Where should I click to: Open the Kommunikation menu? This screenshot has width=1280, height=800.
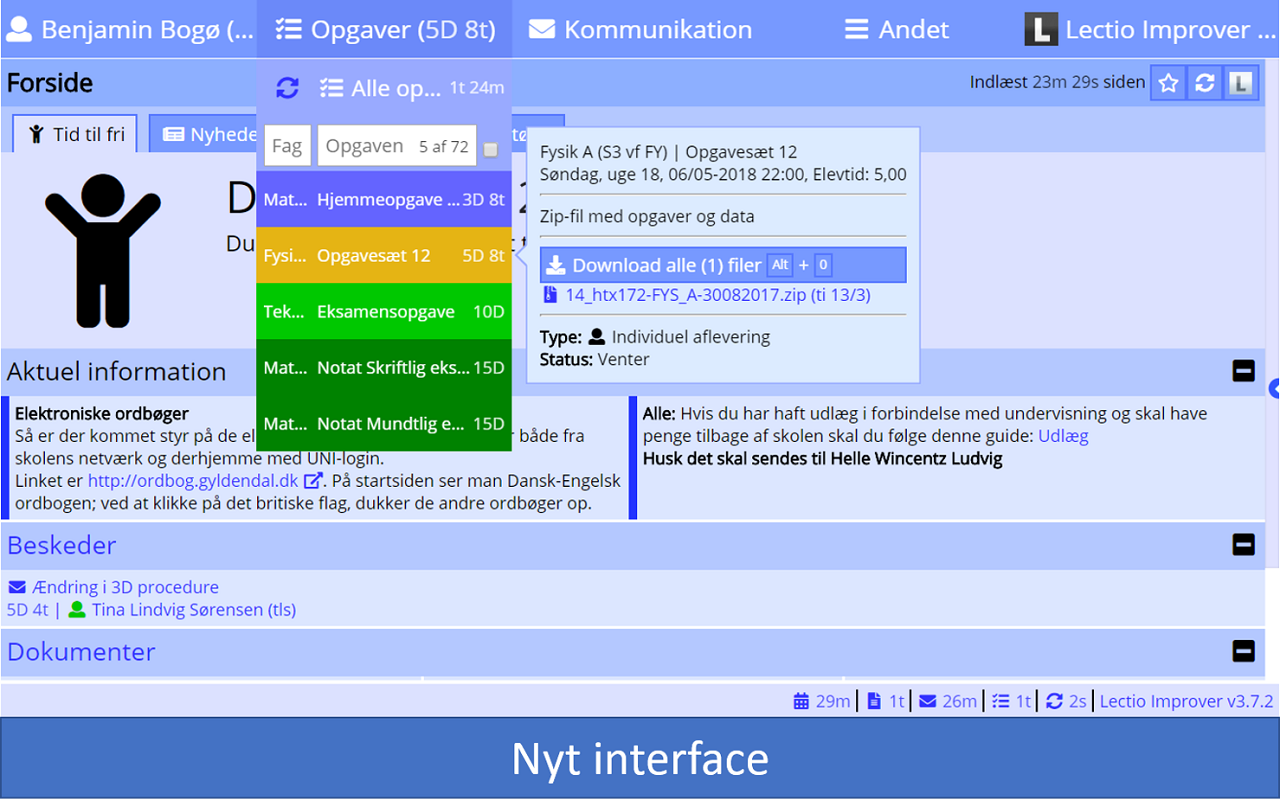pyautogui.click(x=640, y=29)
